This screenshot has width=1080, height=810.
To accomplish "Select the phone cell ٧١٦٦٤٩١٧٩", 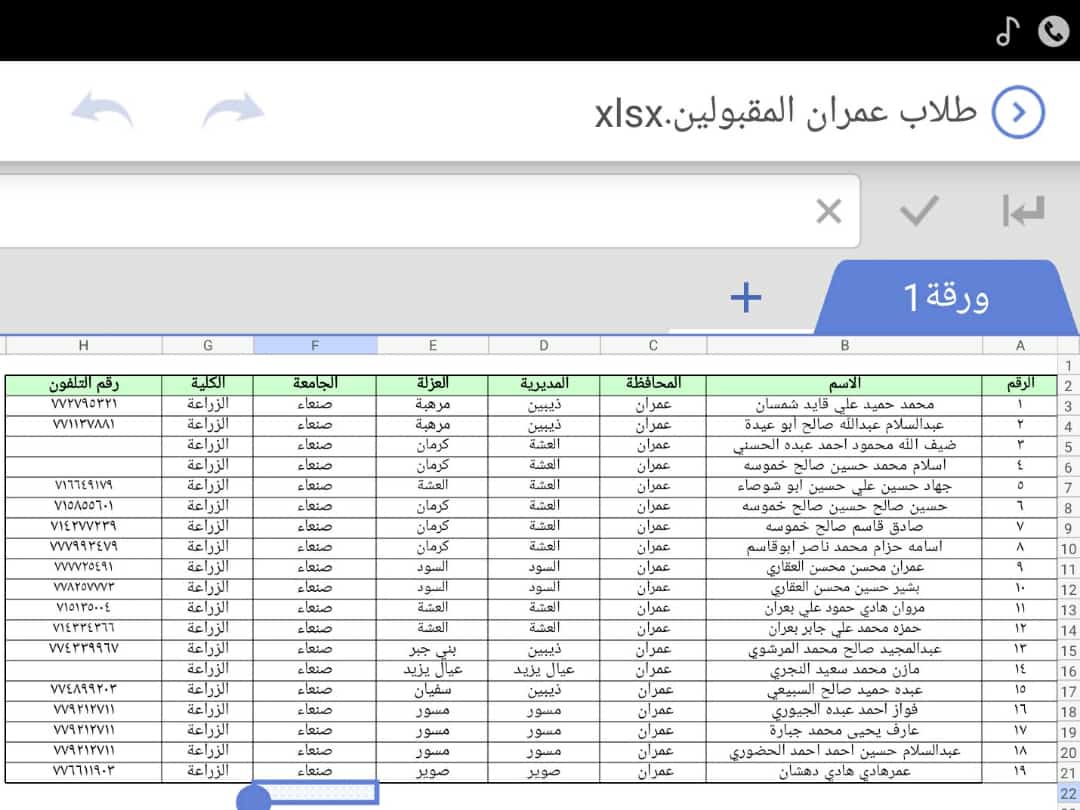I will pos(83,486).
